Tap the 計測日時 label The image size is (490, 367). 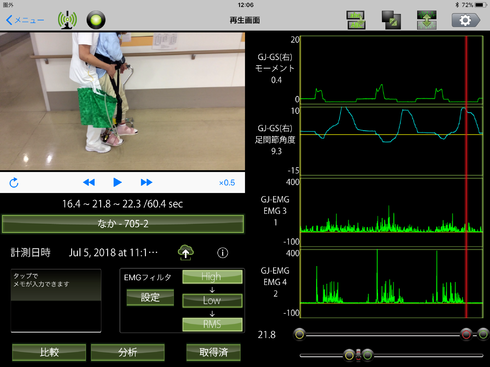[30, 253]
